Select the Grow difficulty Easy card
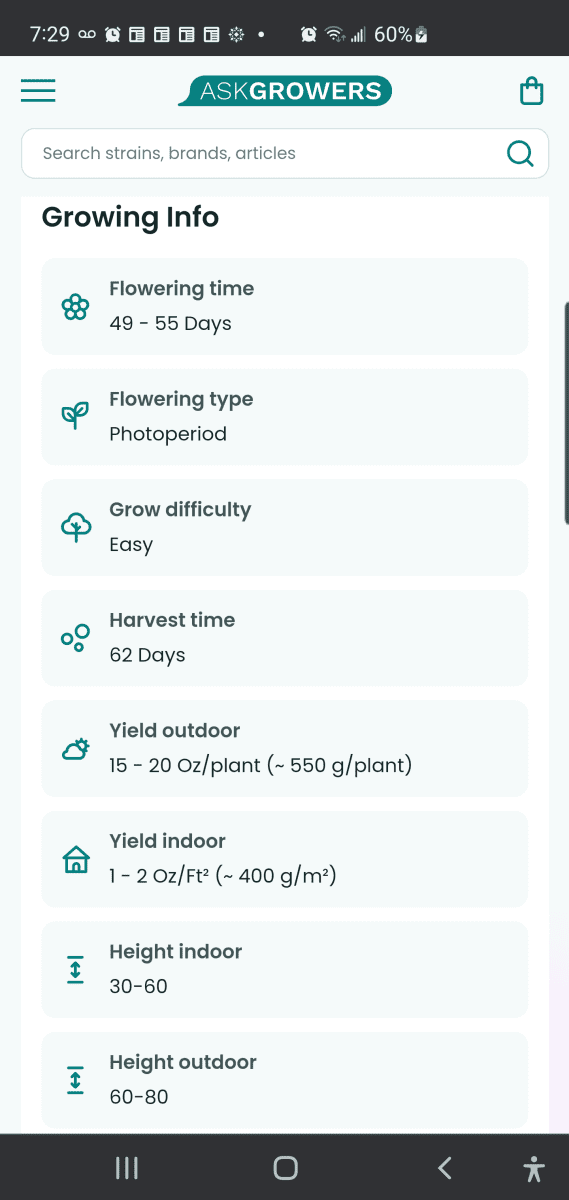Image resolution: width=569 pixels, height=1200 pixels. [x=285, y=527]
